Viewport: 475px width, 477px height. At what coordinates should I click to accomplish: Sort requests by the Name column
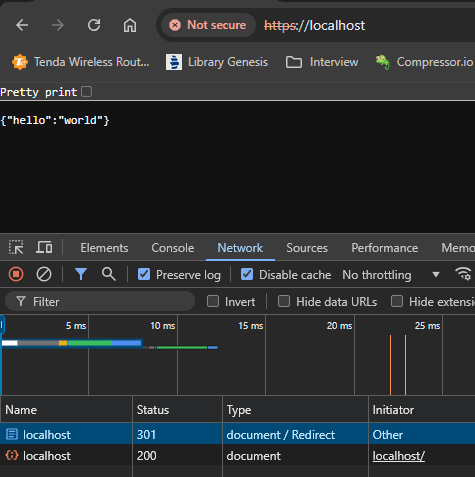point(67,410)
